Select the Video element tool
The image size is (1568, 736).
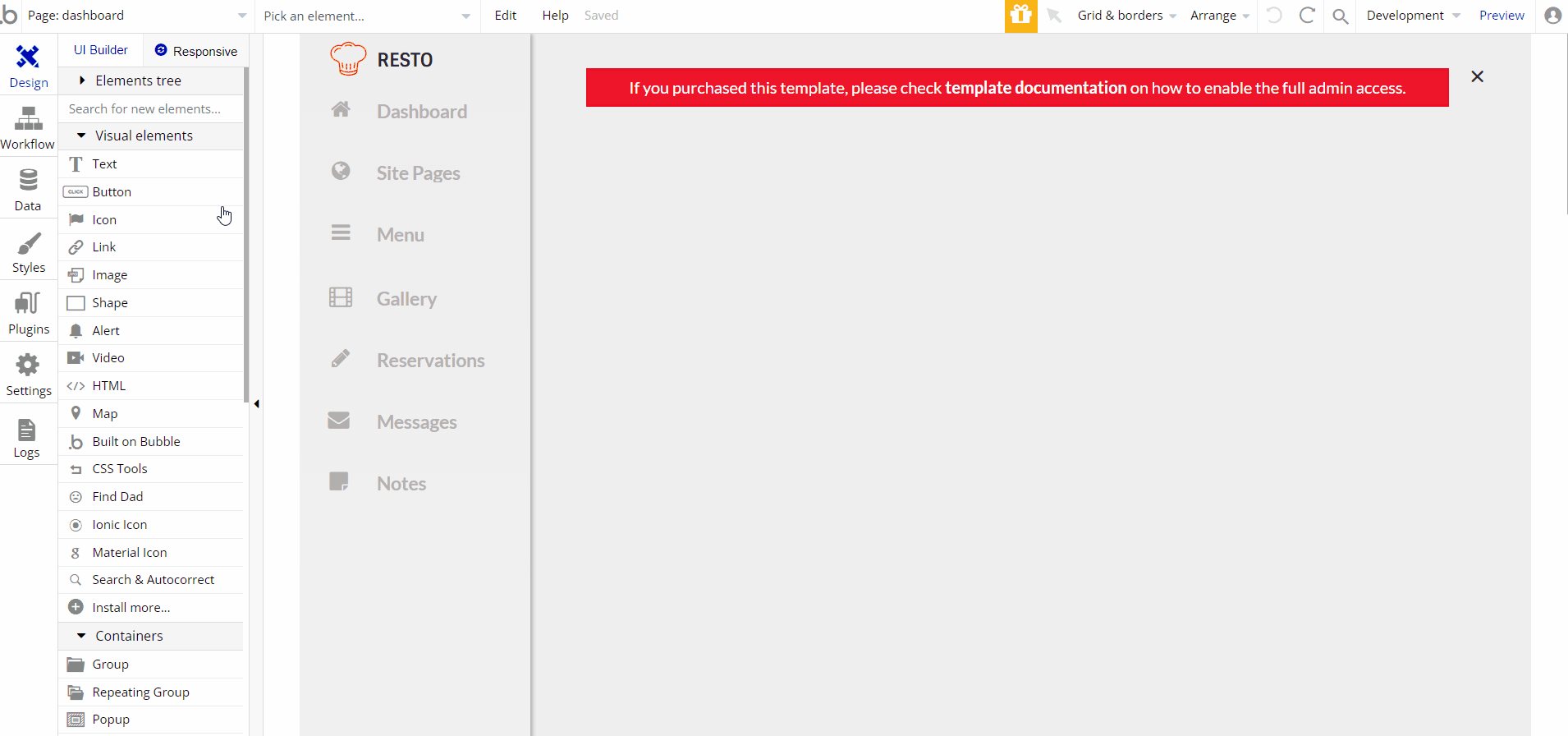point(151,358)
